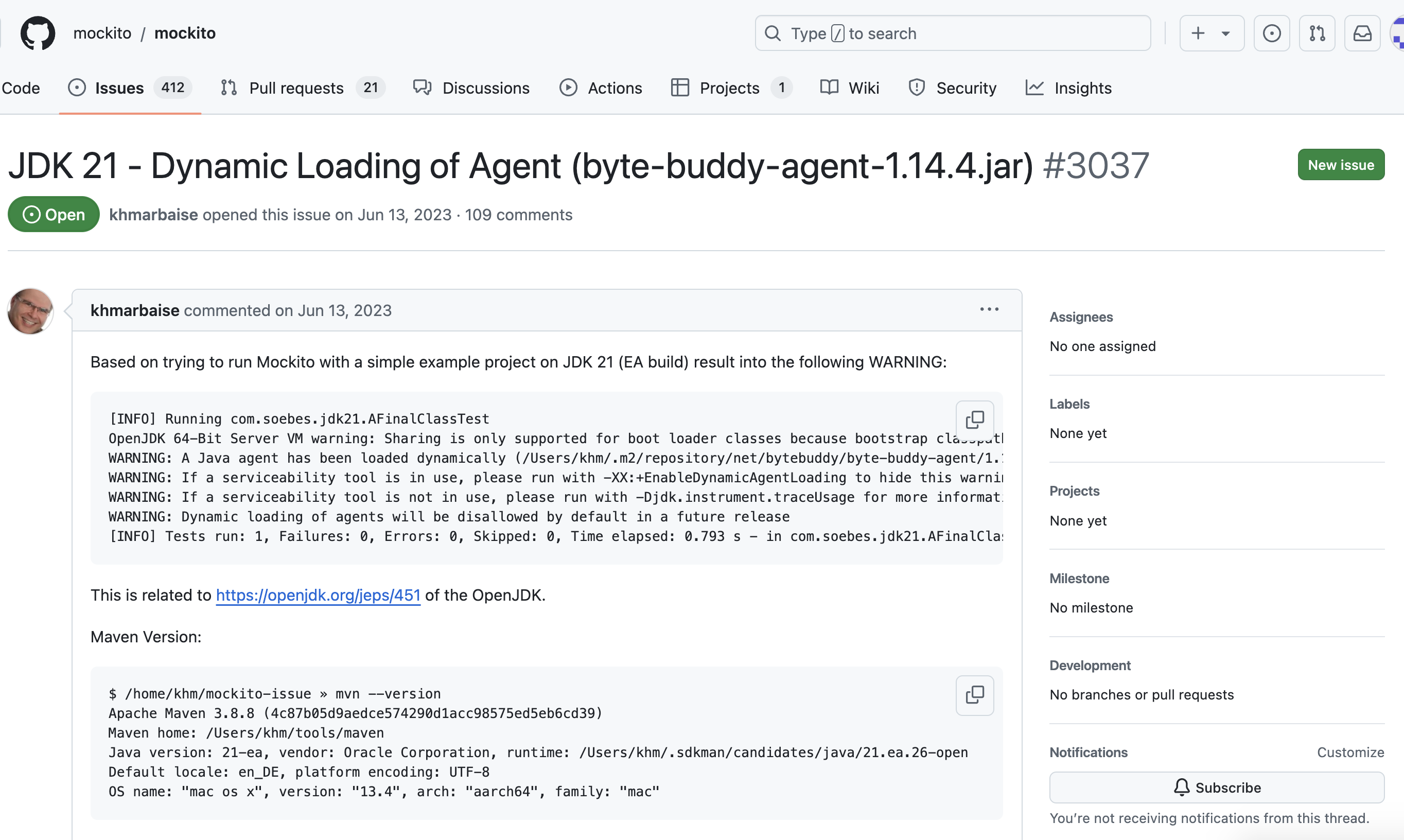Click the 'on Jun 13, 2023' comment timestamp
Viewport: 1404px width, 840px height.
coord(334,310)
